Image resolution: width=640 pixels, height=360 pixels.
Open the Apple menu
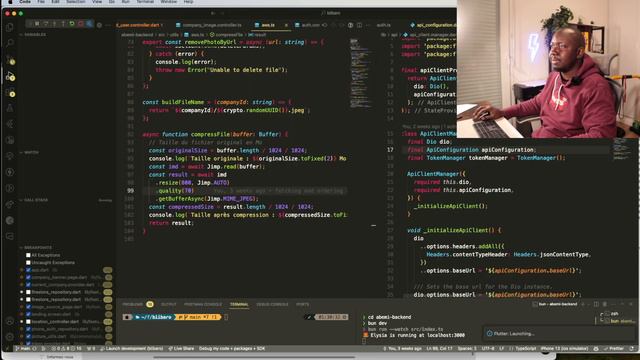coord(10,2)
